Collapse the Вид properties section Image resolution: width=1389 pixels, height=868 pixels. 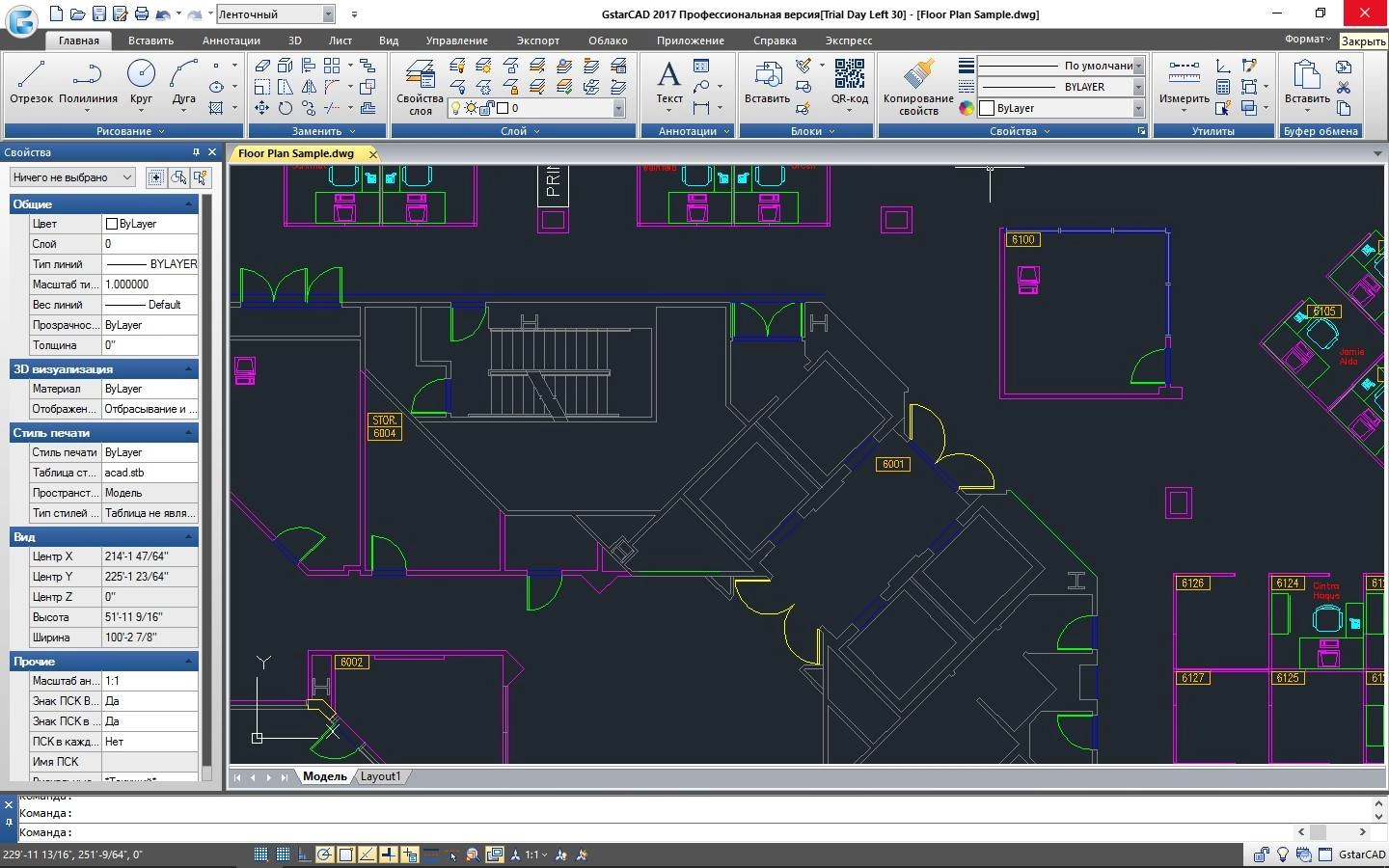188,537
